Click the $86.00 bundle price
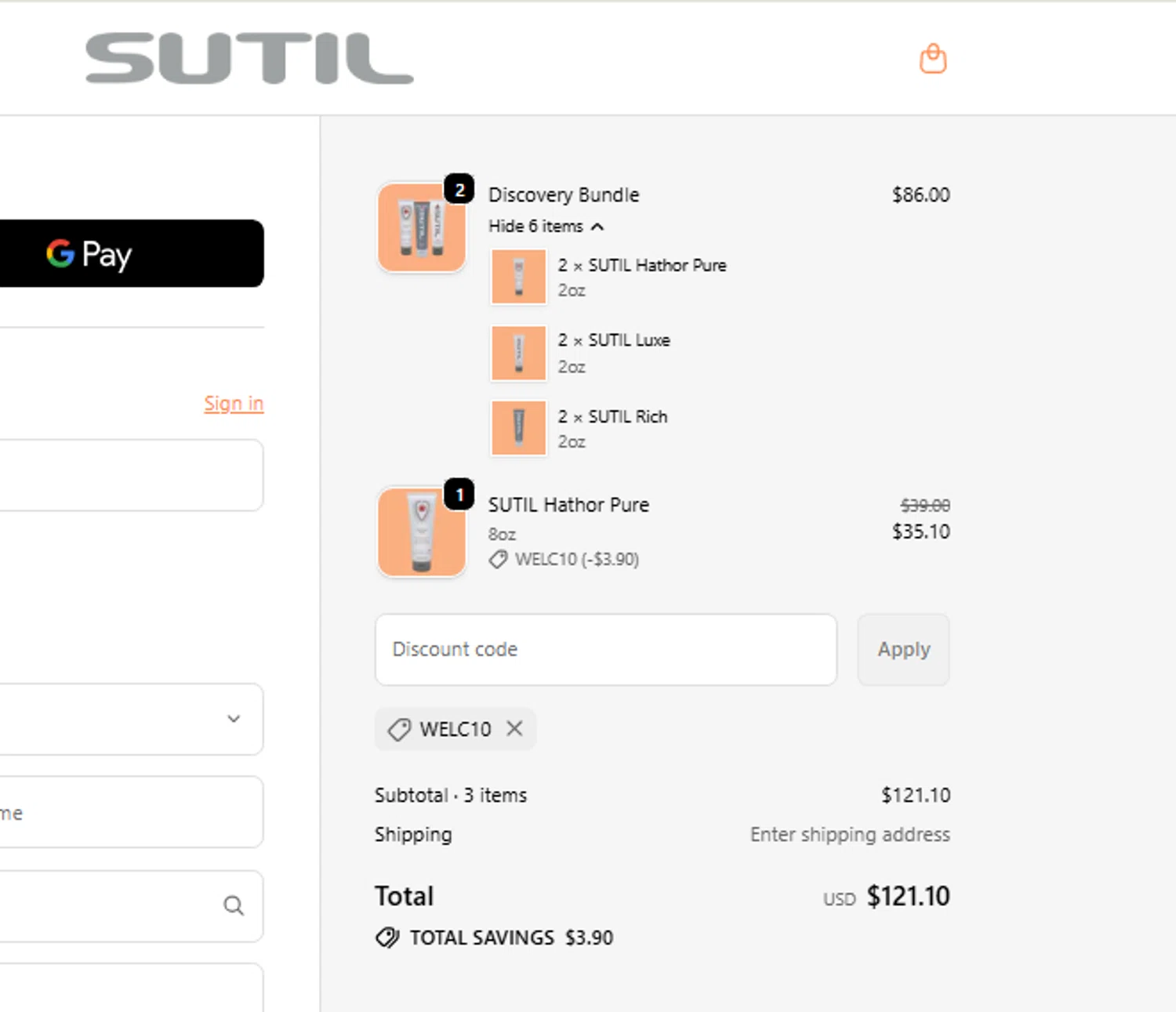The image size is (1176, 1012). pyautogui.click(x=920, y=194)
